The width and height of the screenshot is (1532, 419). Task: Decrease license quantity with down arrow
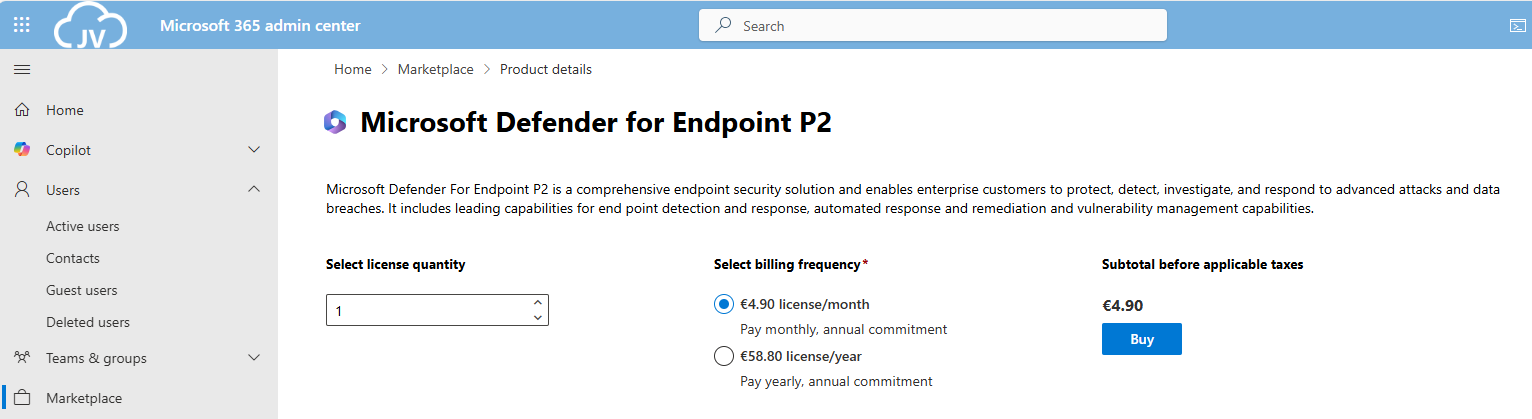538,318
